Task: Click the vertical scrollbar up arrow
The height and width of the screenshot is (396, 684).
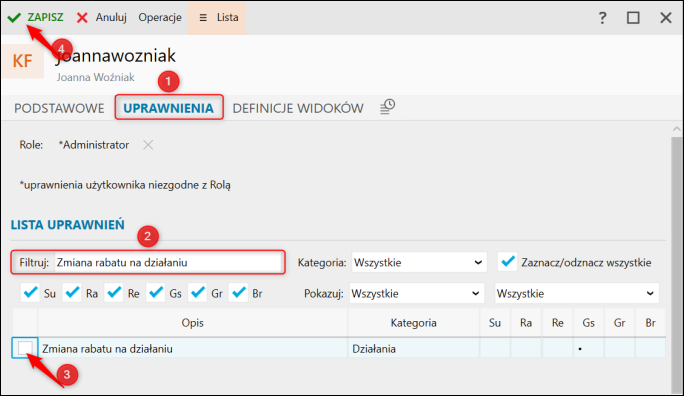Action: tap(677, 129)
